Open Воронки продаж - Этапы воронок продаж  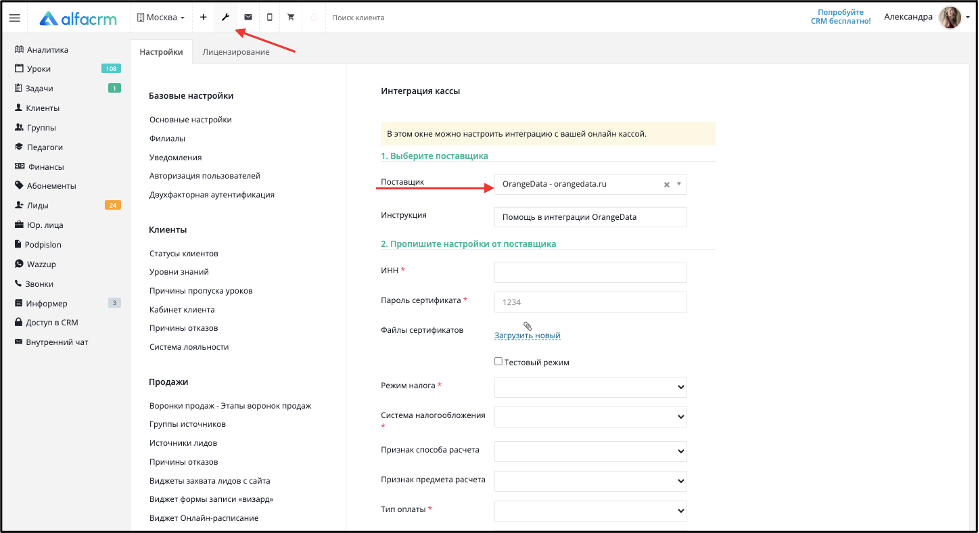pos(230,406)
